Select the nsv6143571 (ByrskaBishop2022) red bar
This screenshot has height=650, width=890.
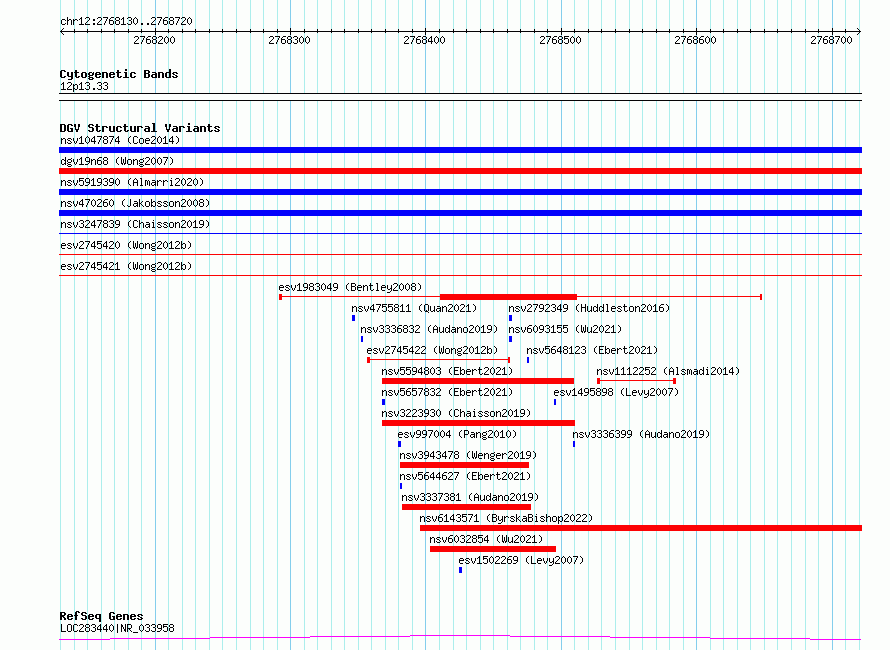(641, 528)
